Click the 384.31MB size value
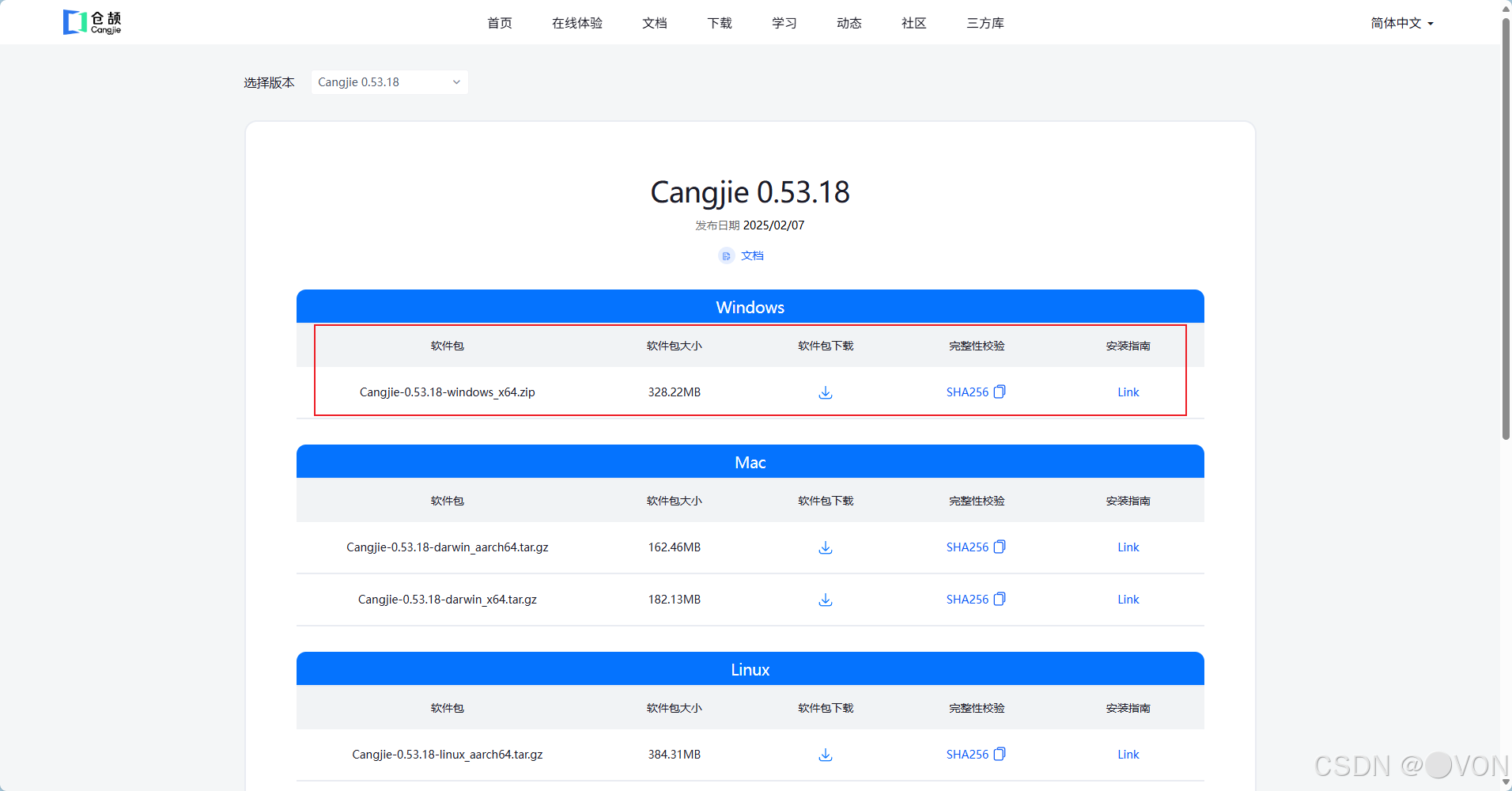 pos(675,755)
